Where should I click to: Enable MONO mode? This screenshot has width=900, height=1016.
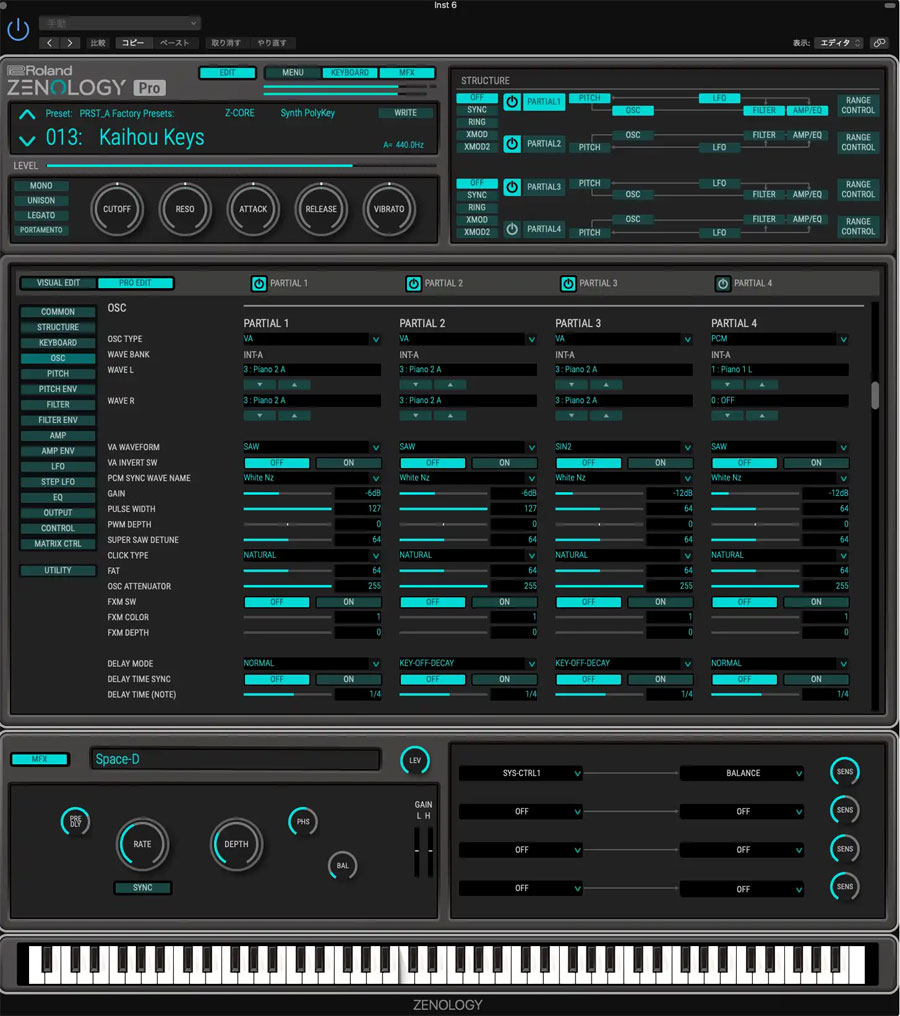(41, 186)
